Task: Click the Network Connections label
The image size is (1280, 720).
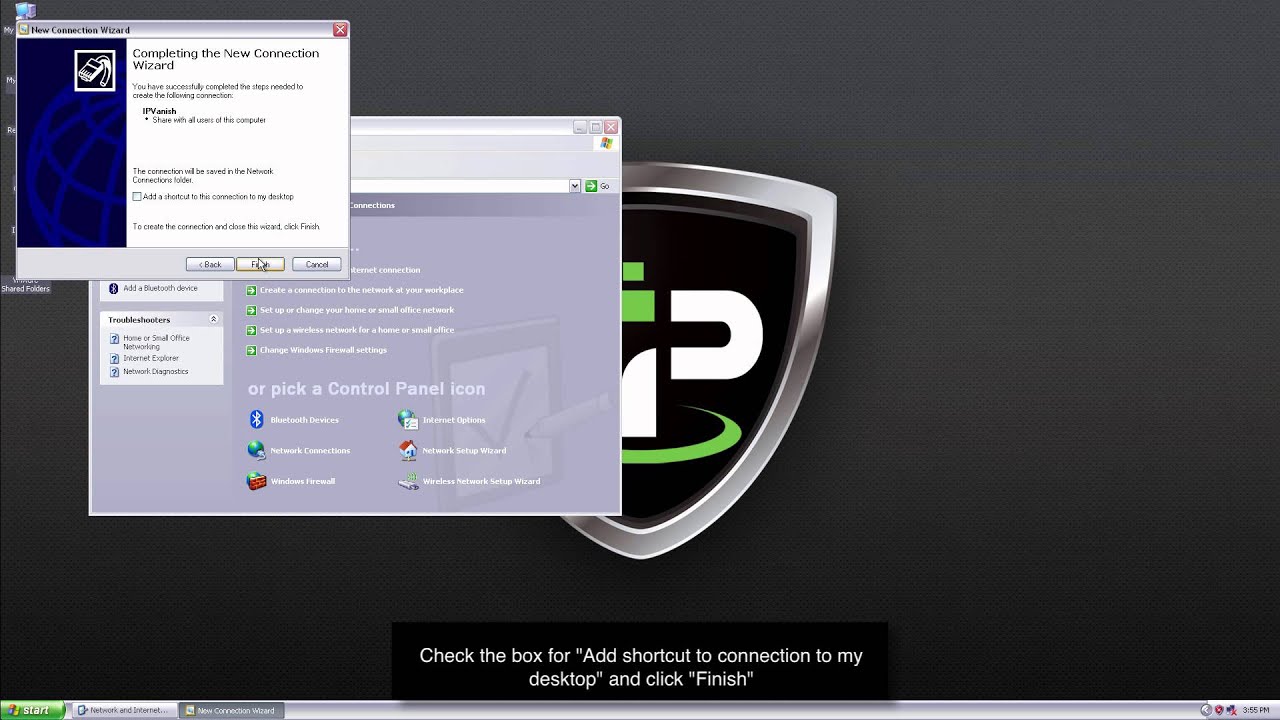Action: tap(310, 450)
